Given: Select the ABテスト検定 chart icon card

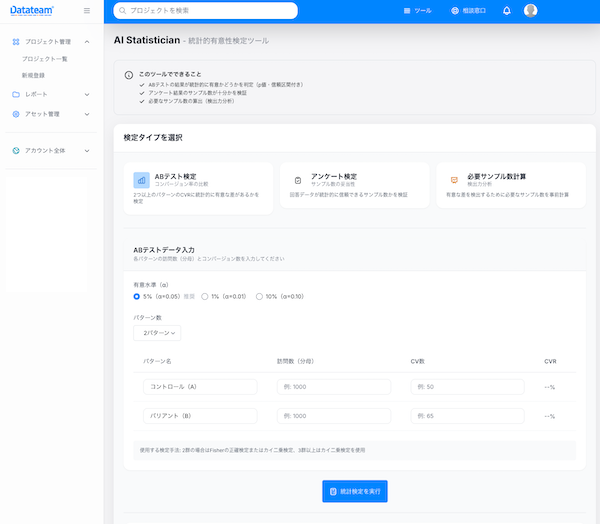Looking at the screenshot, I should (x=142, y=180).
